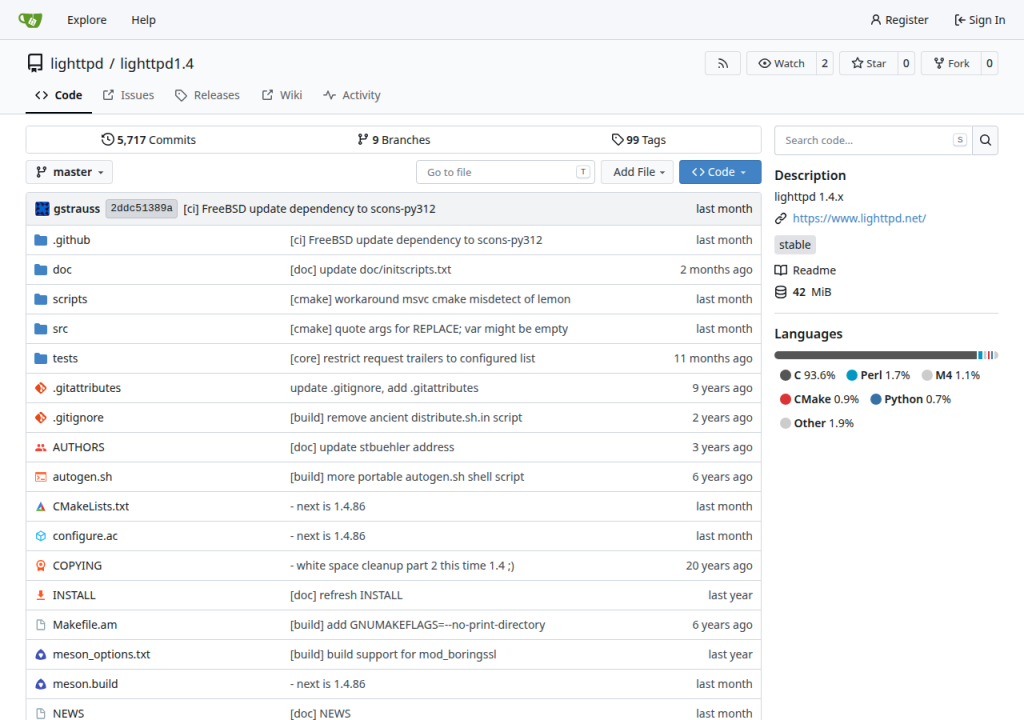The height and width of the screenshot is (720, 1024).
Task: Click the repository icon beside lighttpd
Action: 35,63
